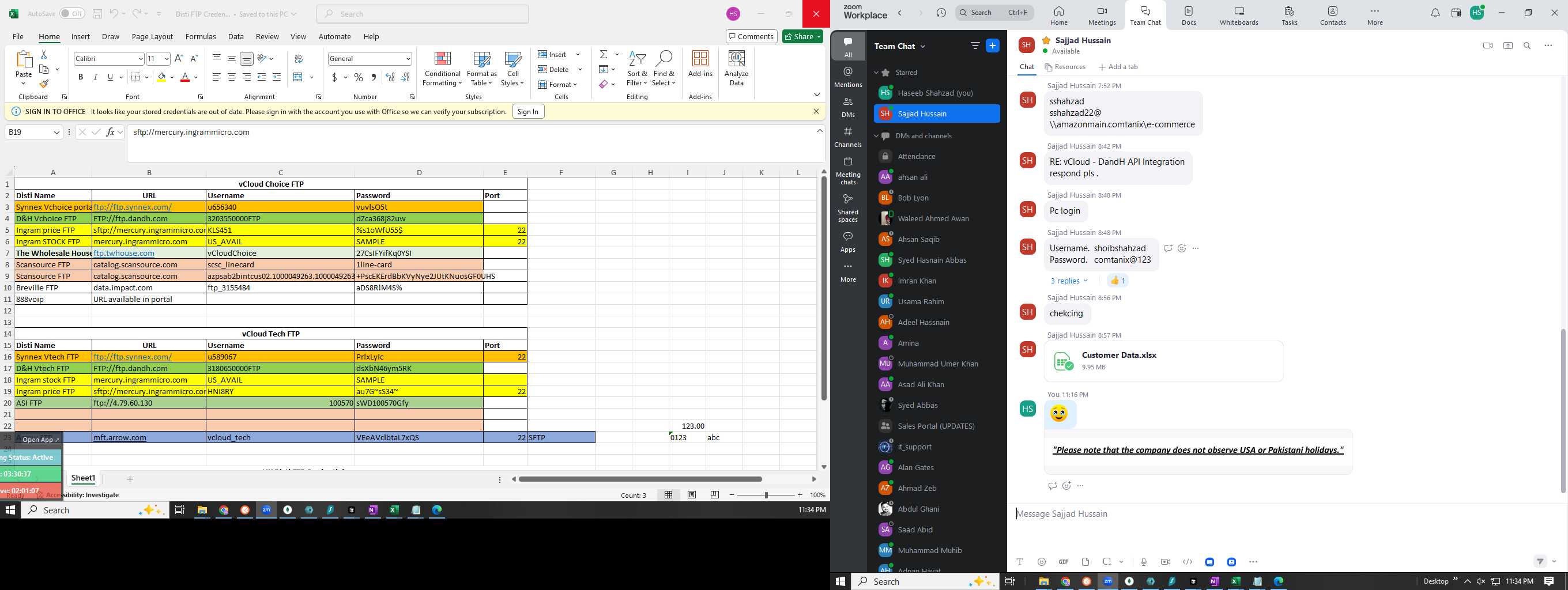Click the Comments button in Excel
The width and height of the screenshot is (1568, 590).
[x=751, y=36]
